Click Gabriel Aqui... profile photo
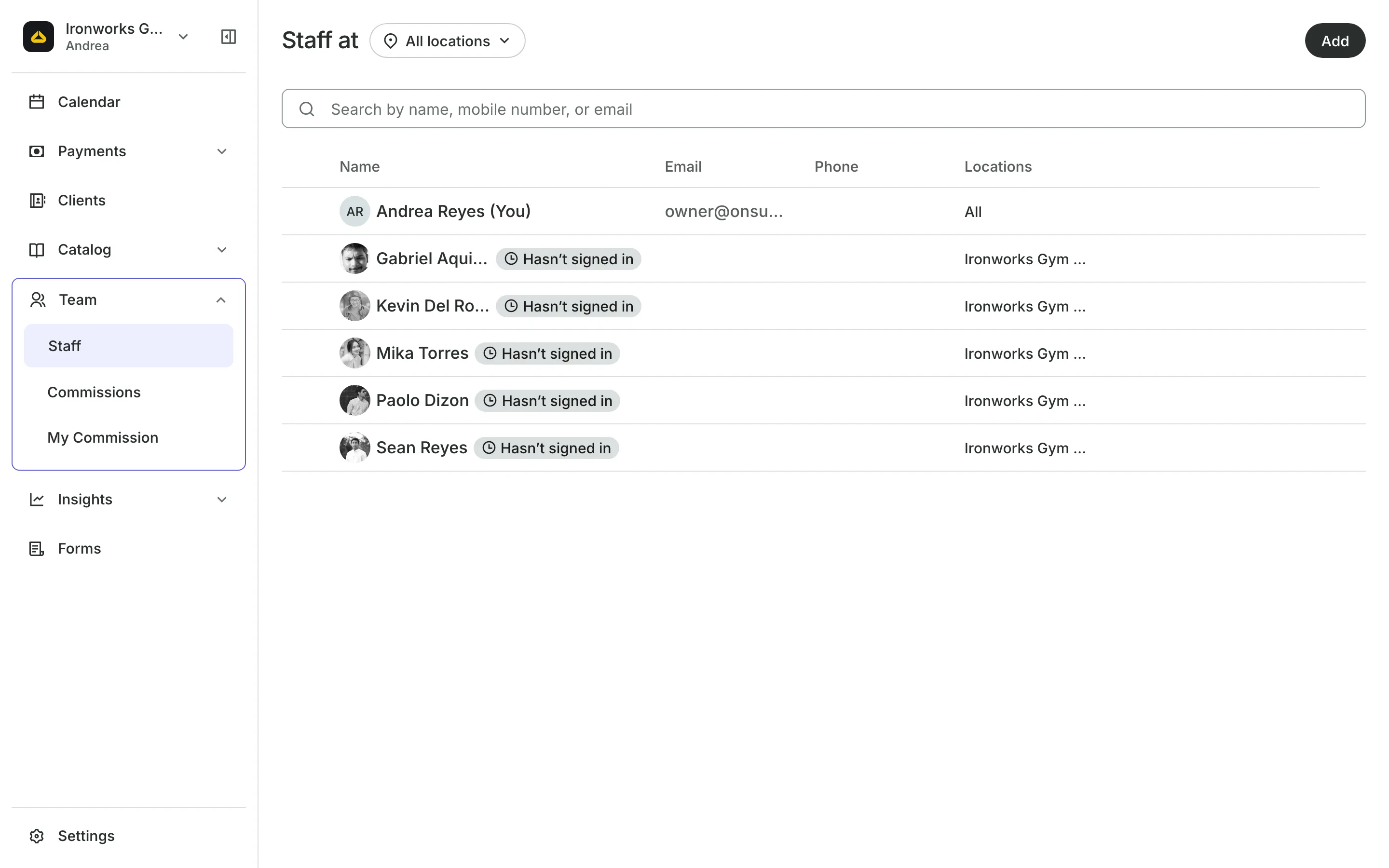Image resolution: width=1389 pixels, height=868 pixels. tap(354, 258)
